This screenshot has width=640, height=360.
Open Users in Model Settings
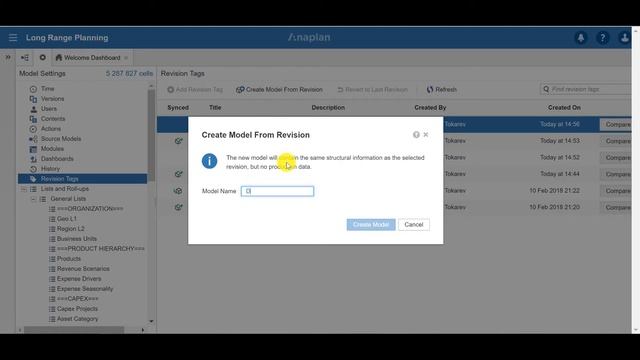(x=49, y=109)
